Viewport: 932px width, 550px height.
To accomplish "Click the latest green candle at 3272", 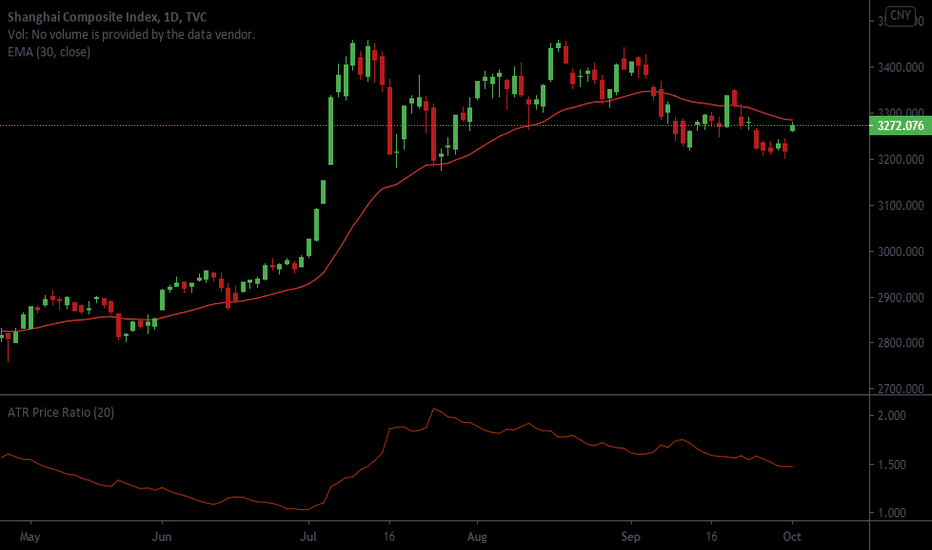I will [792, 127].
